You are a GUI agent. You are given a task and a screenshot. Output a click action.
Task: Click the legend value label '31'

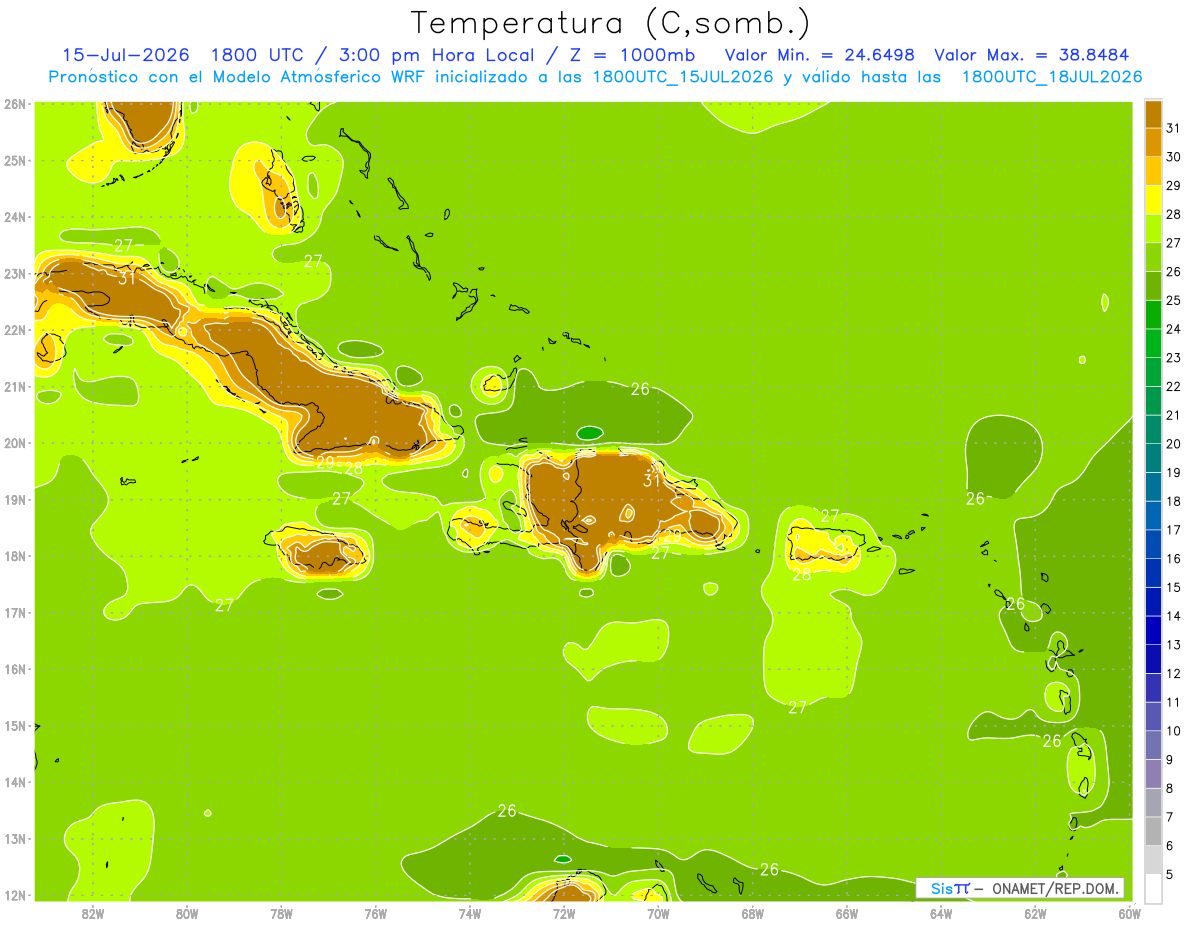(x=1174, y=129)
